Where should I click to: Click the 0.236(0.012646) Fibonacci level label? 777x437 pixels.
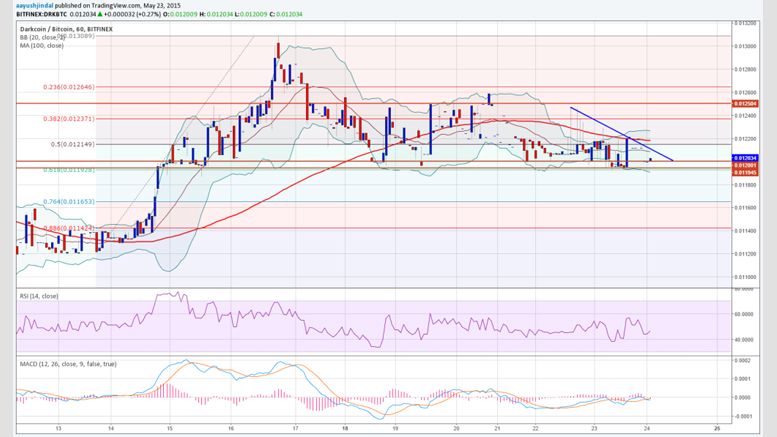click(x=69, y=87)
